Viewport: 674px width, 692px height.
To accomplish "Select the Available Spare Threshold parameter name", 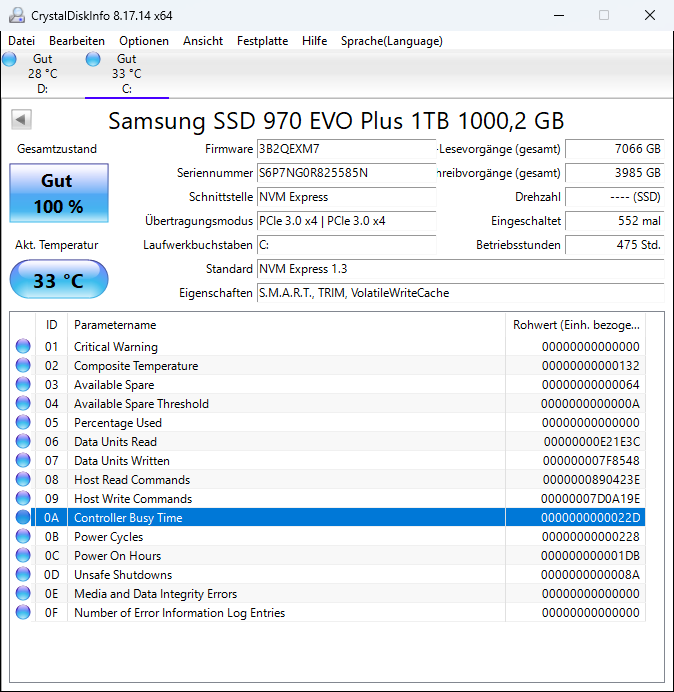I will [141, 404].
